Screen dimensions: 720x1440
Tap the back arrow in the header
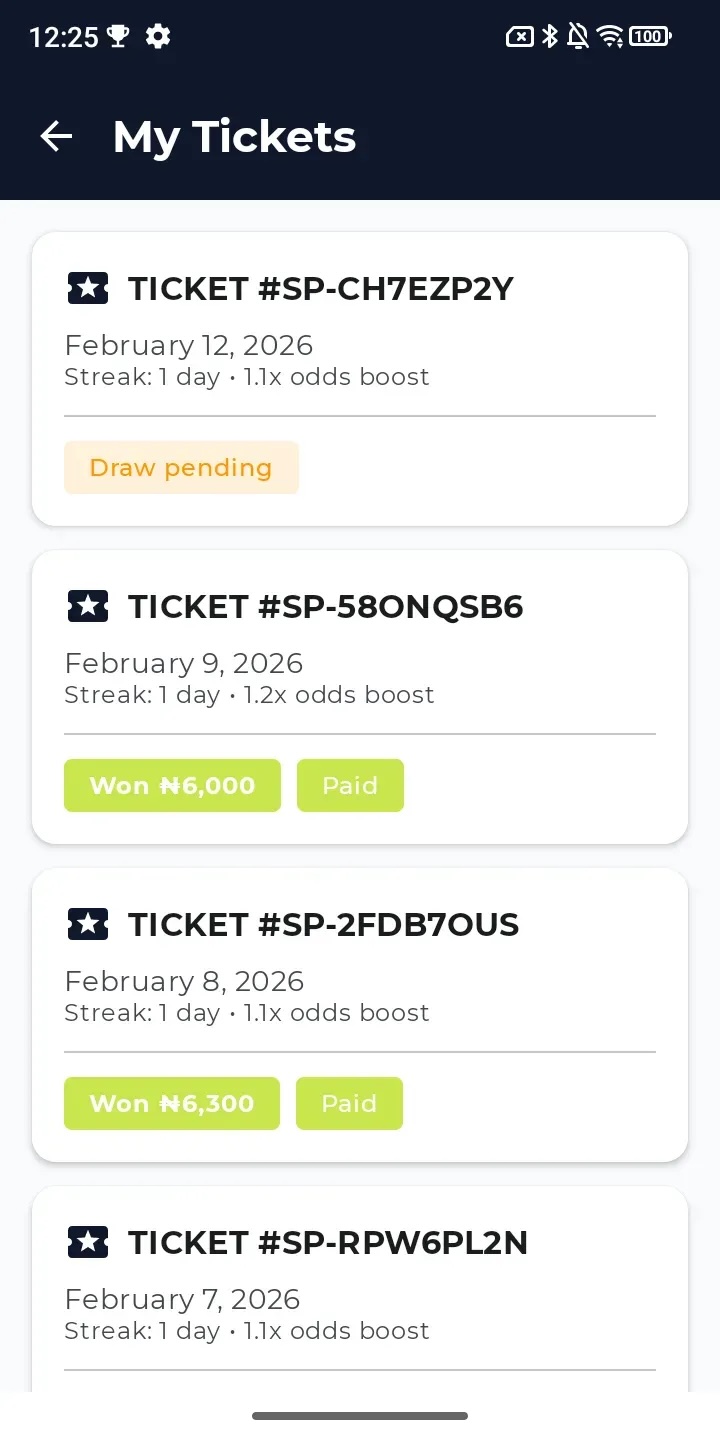[55, 136]
